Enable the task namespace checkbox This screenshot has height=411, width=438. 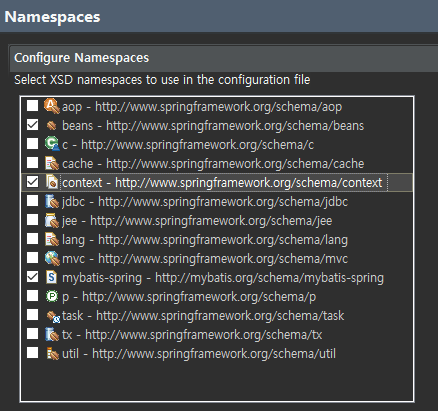32,315
